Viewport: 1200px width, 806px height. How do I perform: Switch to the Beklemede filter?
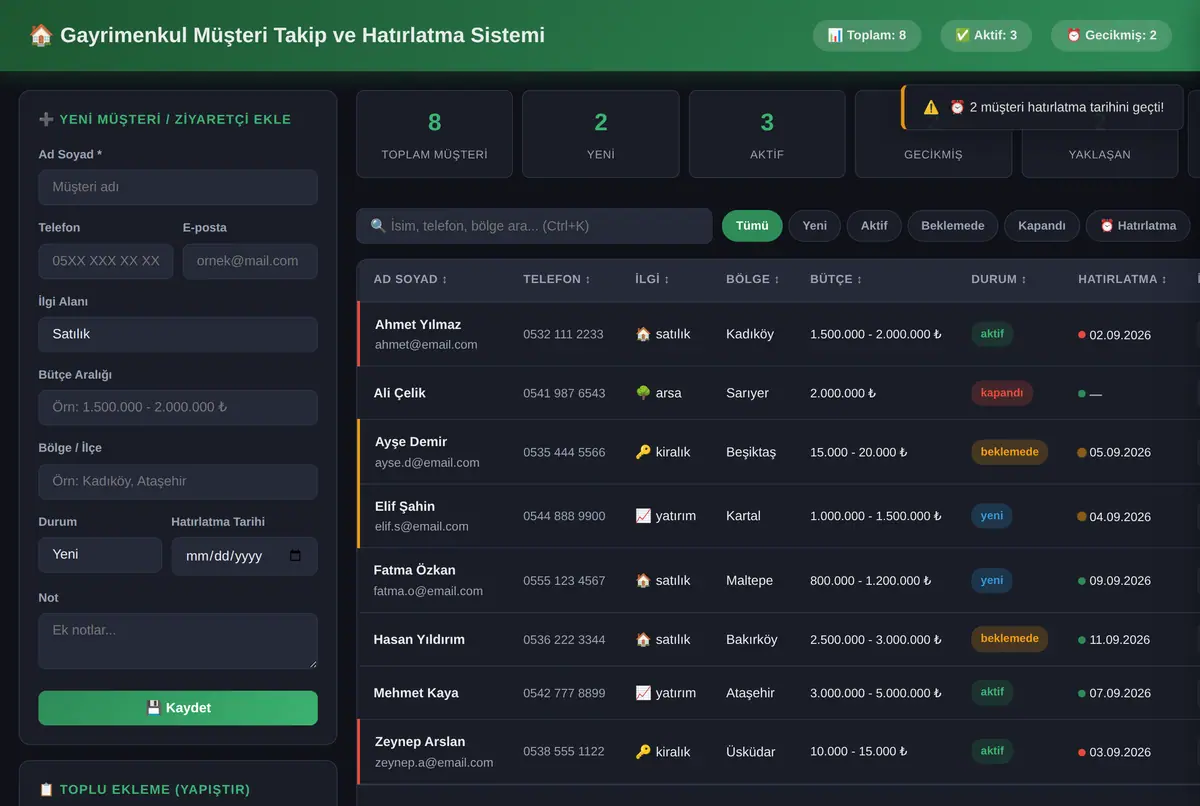pos(953,225)
